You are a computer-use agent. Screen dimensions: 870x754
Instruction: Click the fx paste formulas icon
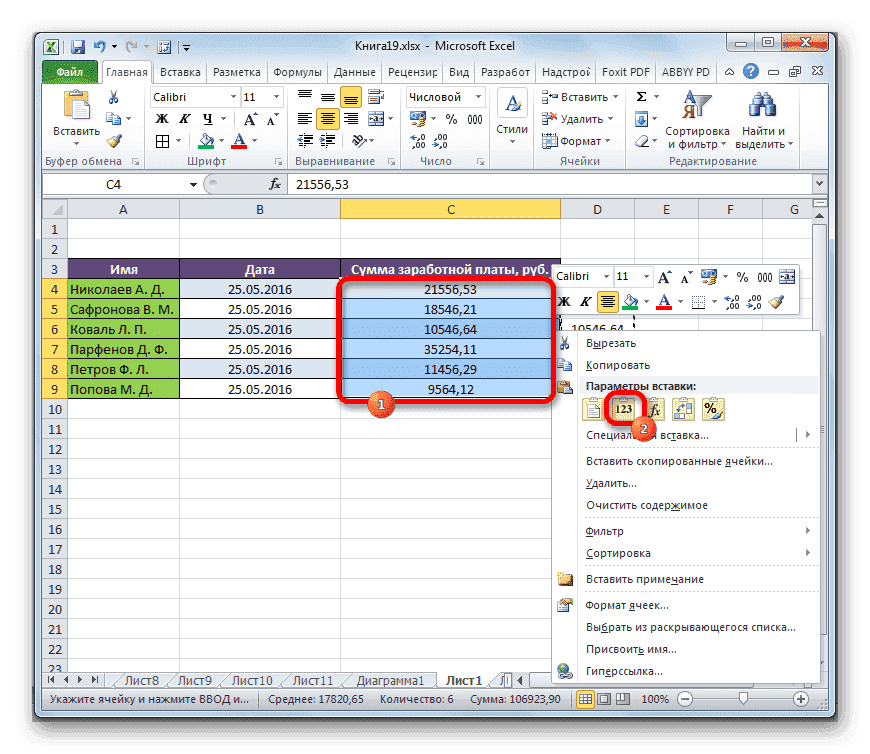[655, 408]
